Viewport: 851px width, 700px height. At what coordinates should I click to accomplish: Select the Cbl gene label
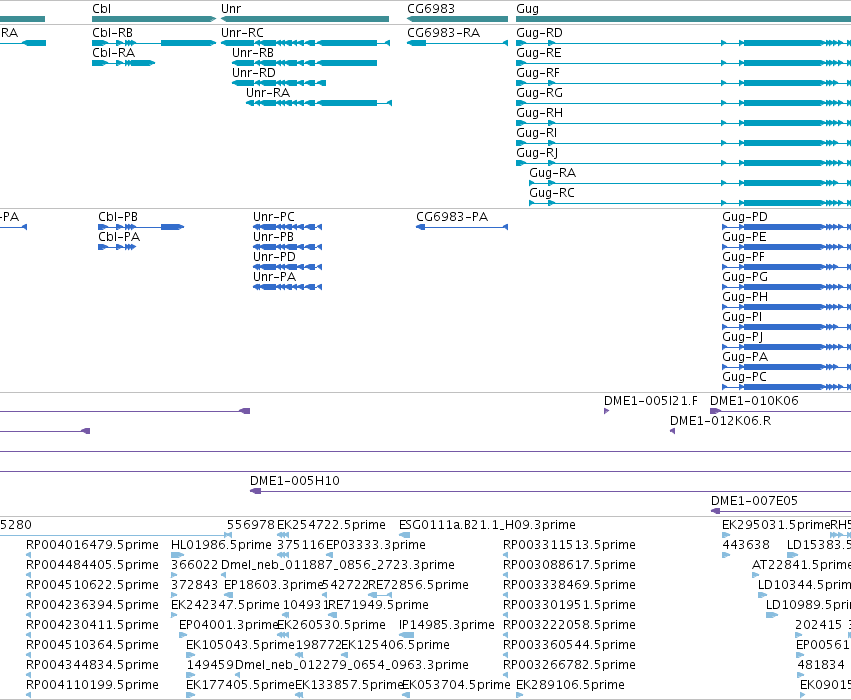(x=101, y=9)
